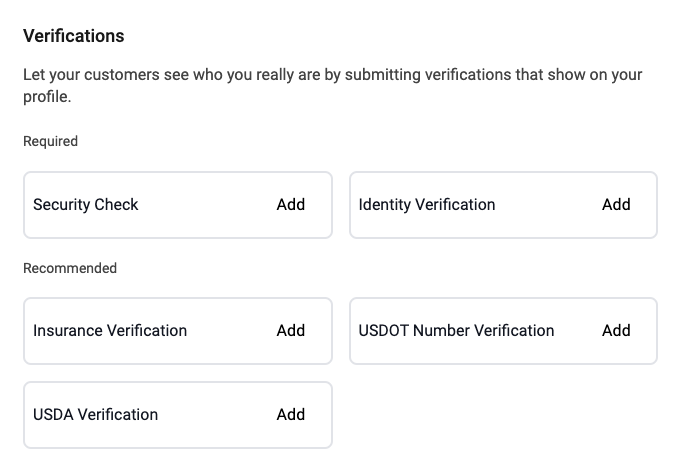The width and height of the screenshot is (681, 472).
Task: Click Add next to USDA Verification
Action: (x=291, y=415)
